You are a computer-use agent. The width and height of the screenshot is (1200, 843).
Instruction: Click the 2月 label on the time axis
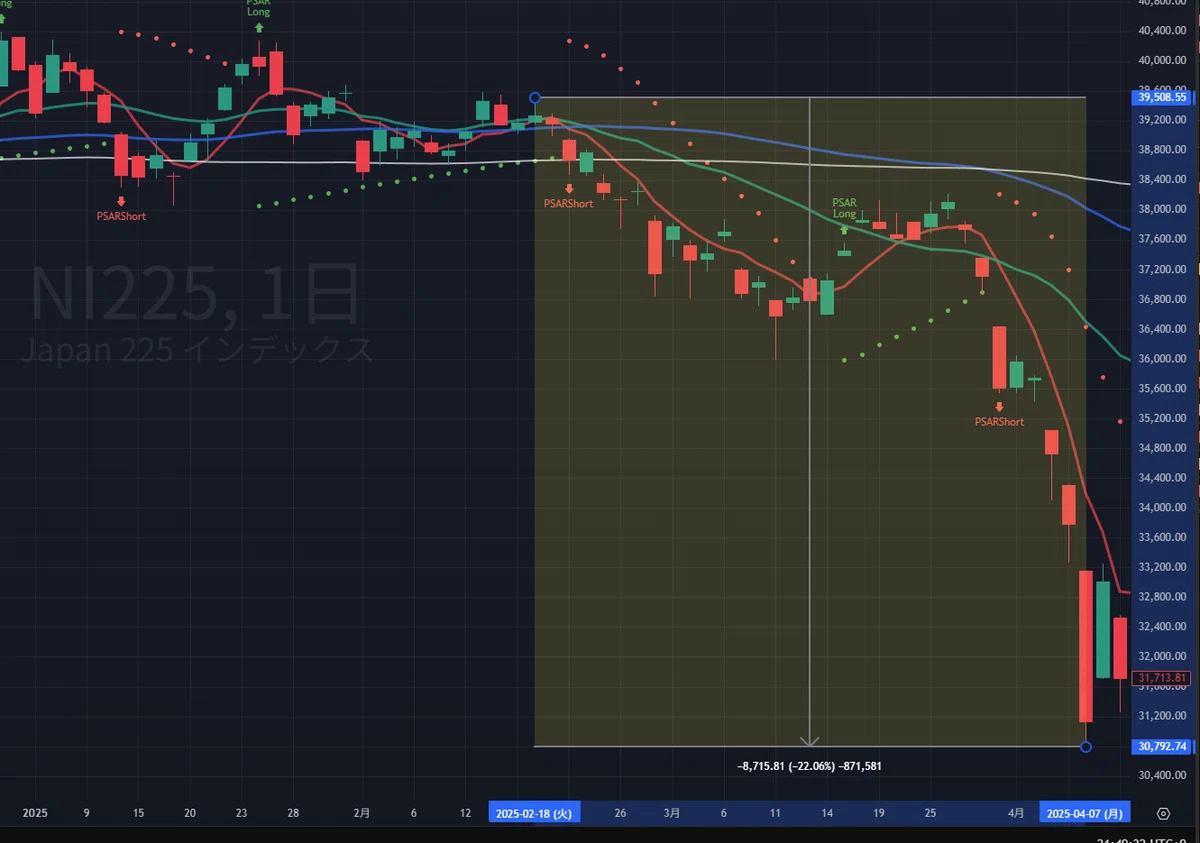tap(362, 813)
